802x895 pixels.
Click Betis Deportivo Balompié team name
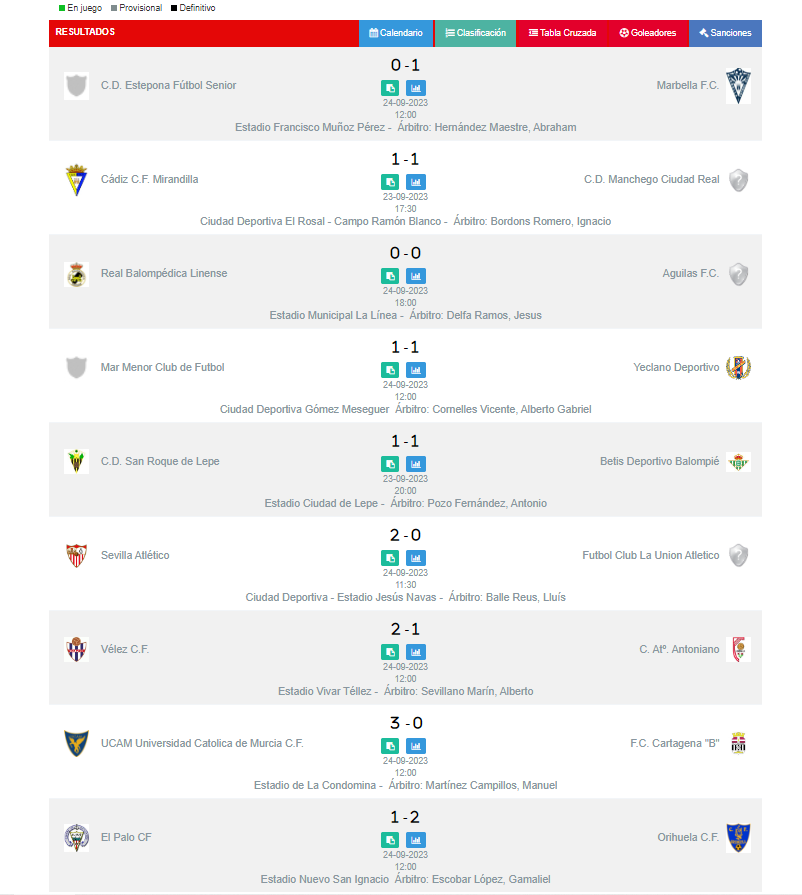[x=659, y=462]
